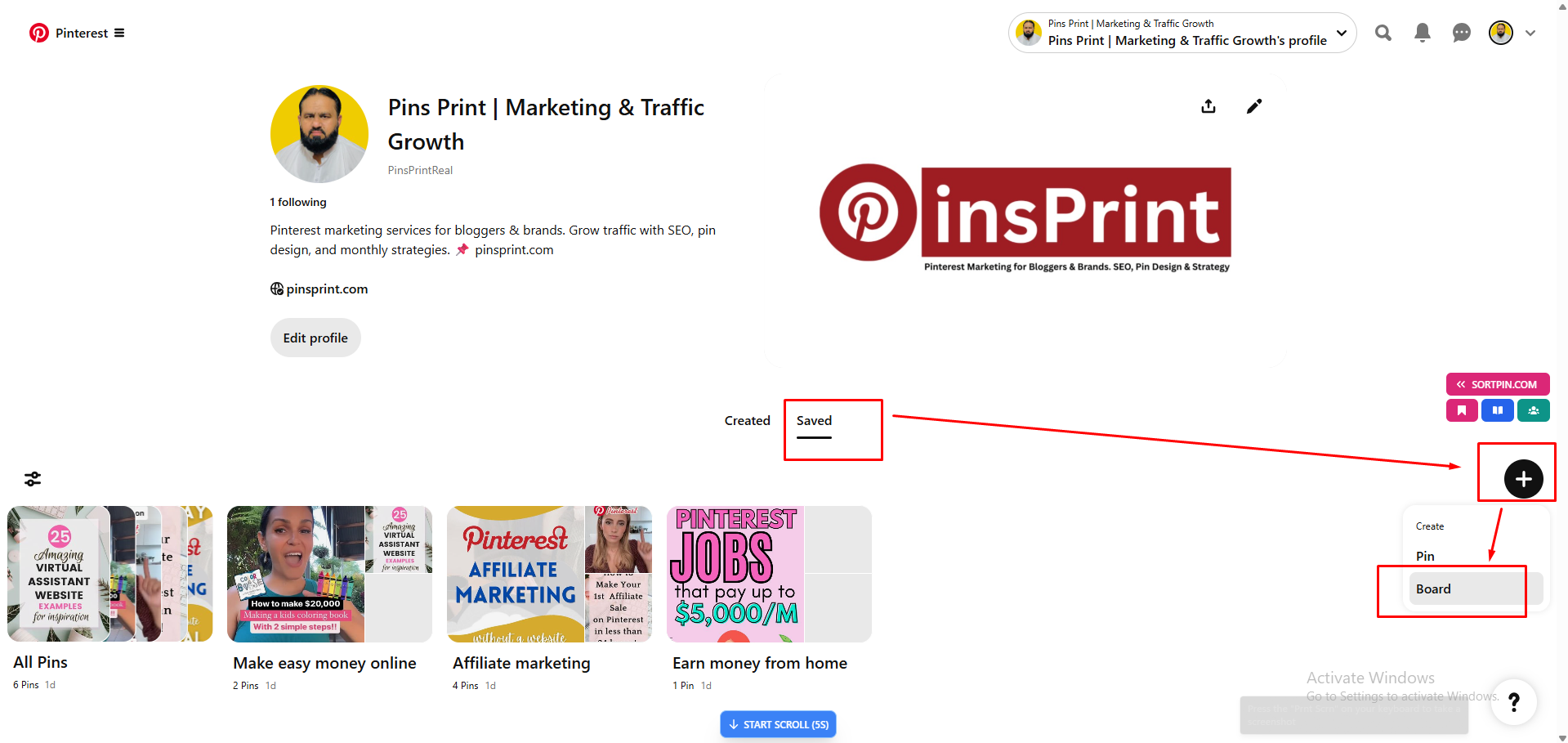Click the pencil edit cover icon
The width and height of the screenshot is (1568, 743).
coord(1253,106)
